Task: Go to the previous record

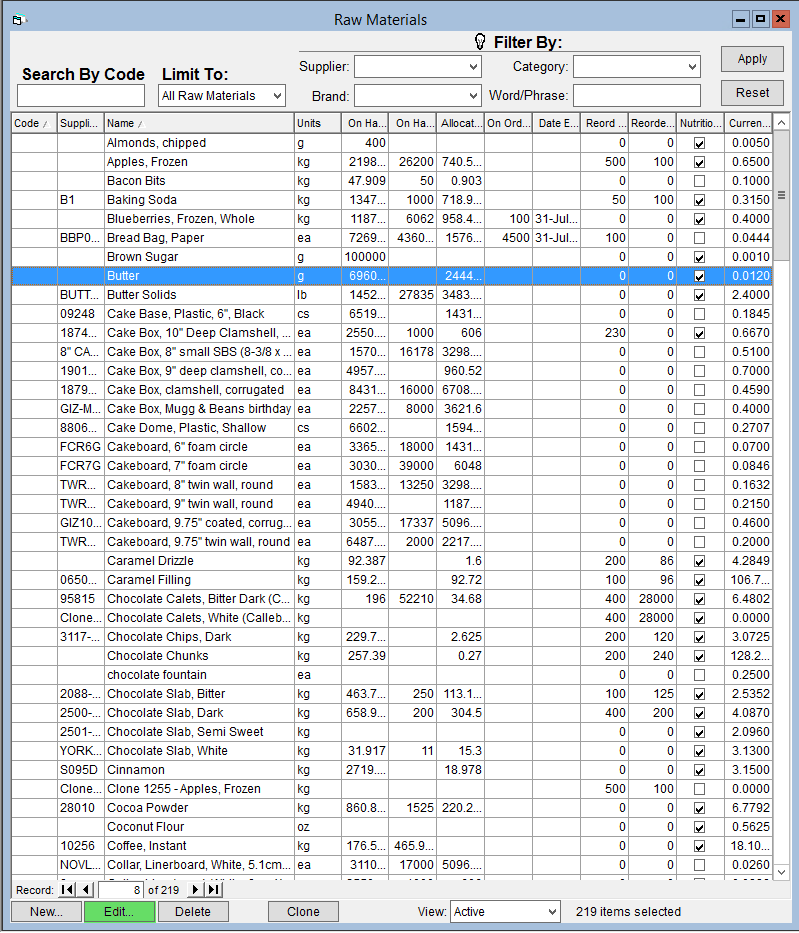Action: point(86,890)
